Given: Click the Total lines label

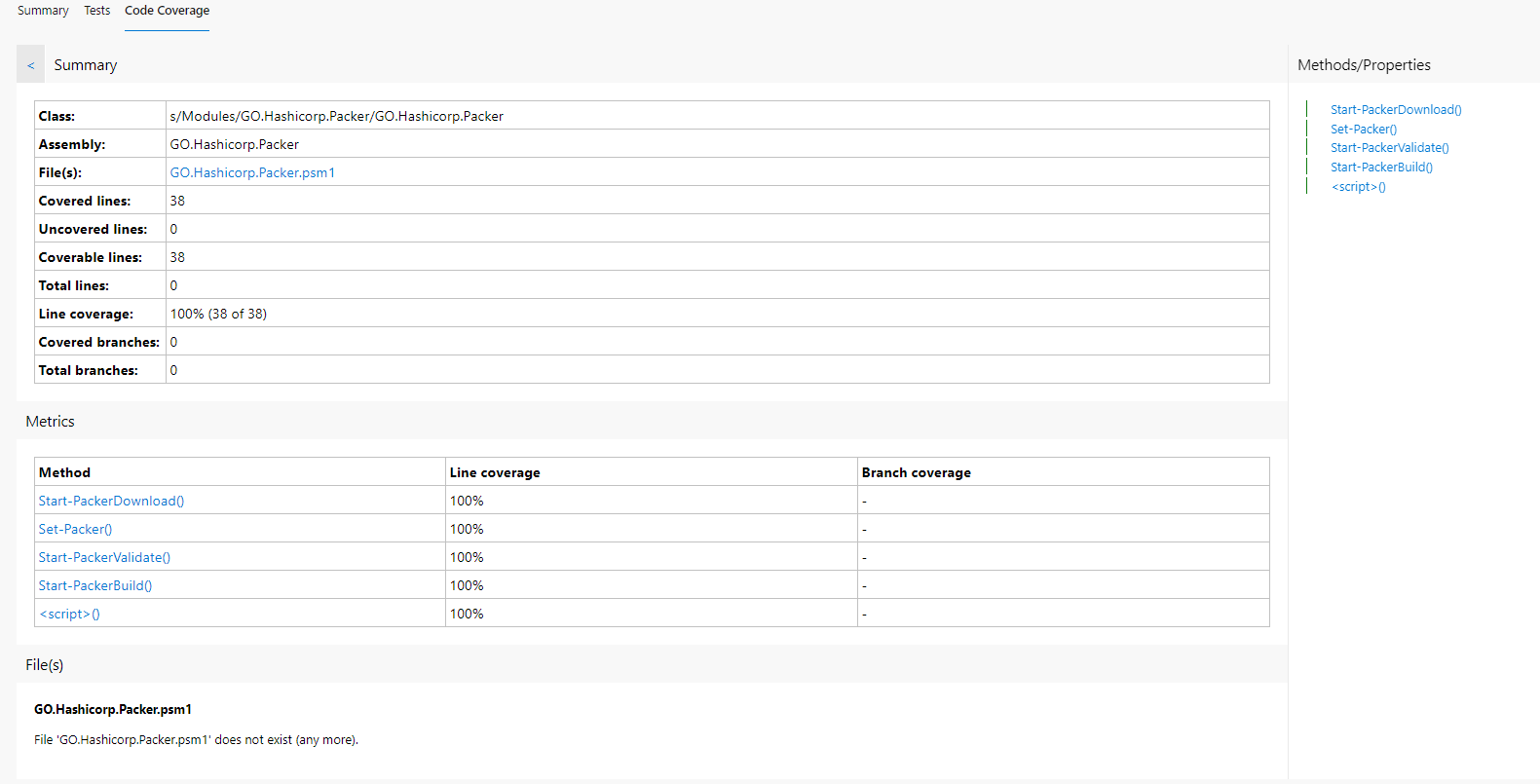Looking at the screenshot, I should (74, 285).
